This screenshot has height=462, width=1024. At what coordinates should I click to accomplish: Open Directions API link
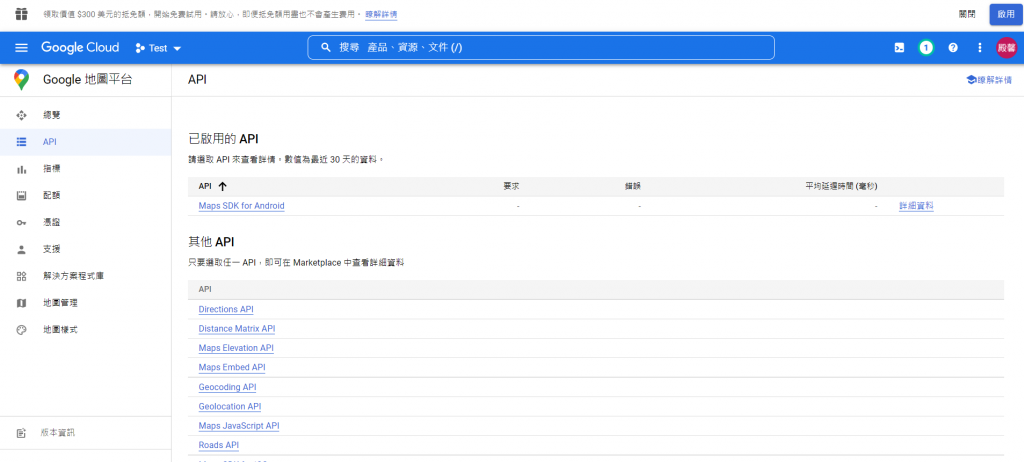pyautogui.click(x=226, y=309)
